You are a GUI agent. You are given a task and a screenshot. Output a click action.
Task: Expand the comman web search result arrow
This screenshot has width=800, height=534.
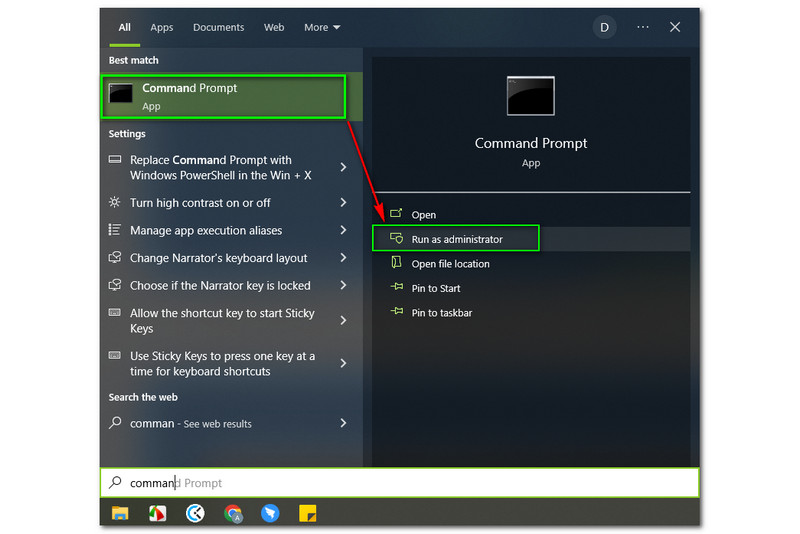(343, 423)
